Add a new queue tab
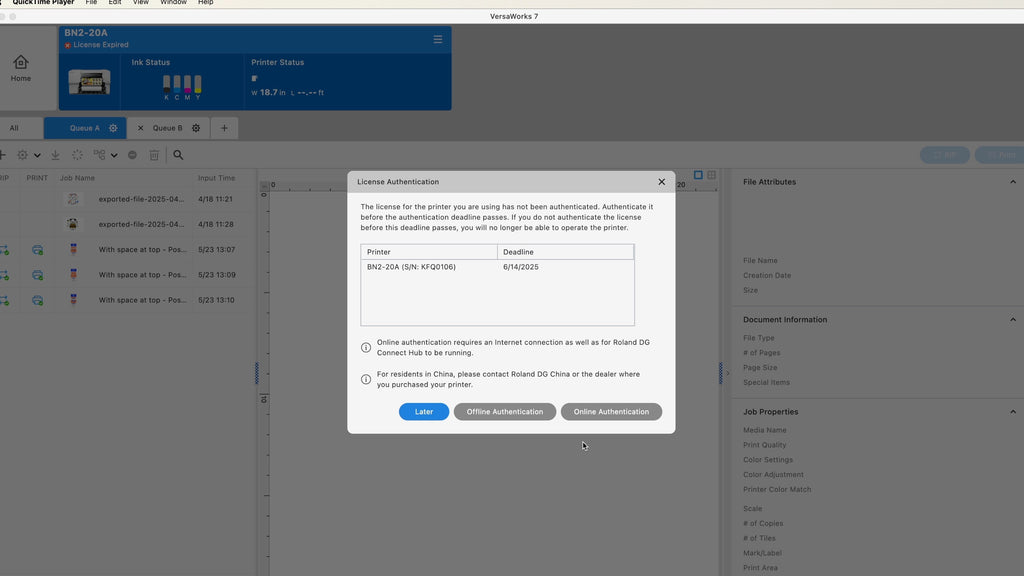Image resolution: width=1024 pixels, height=576 pixels. 224,128
